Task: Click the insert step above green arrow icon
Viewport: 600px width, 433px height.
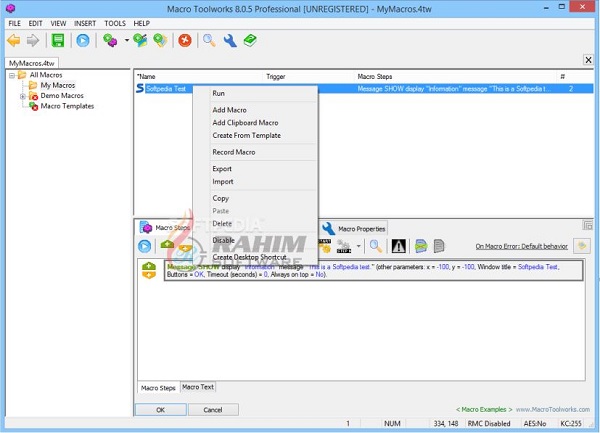Action: (167, 245)
